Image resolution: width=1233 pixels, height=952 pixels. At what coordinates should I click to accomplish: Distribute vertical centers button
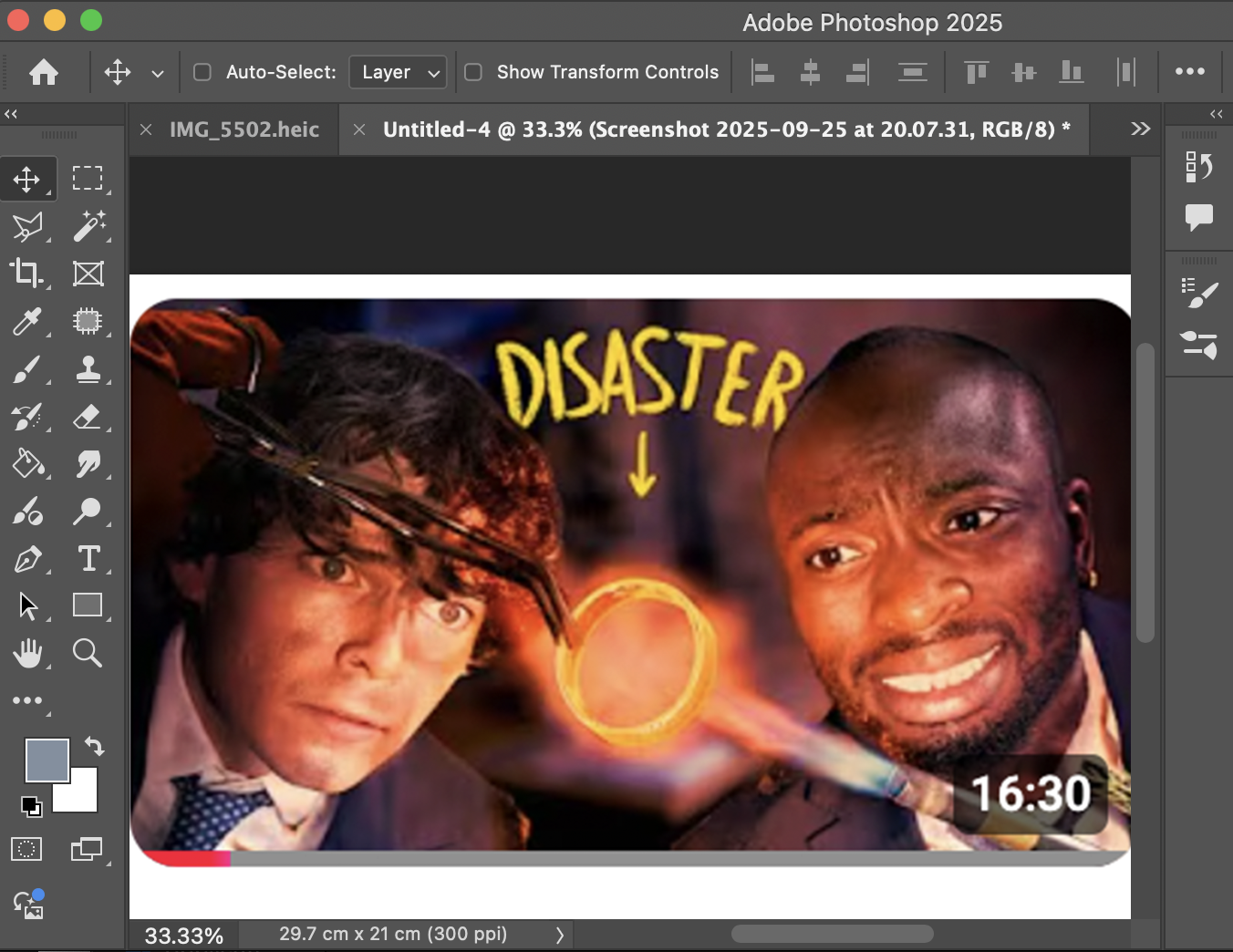pos(912,72)
